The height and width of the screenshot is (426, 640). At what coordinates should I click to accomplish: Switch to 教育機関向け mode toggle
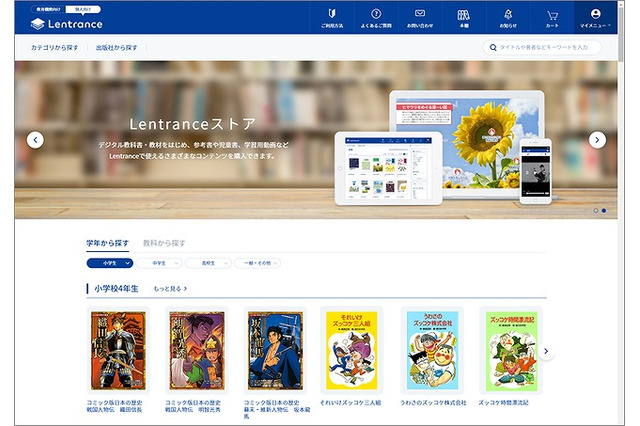click(x=48, y=9)
